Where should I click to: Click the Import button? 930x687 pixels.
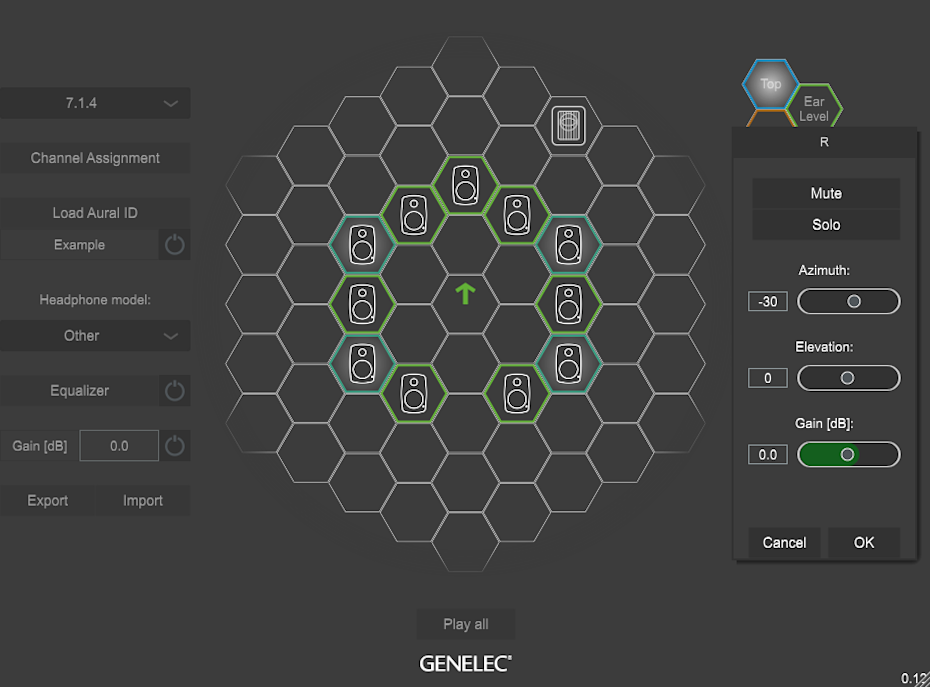pos(143,501)
